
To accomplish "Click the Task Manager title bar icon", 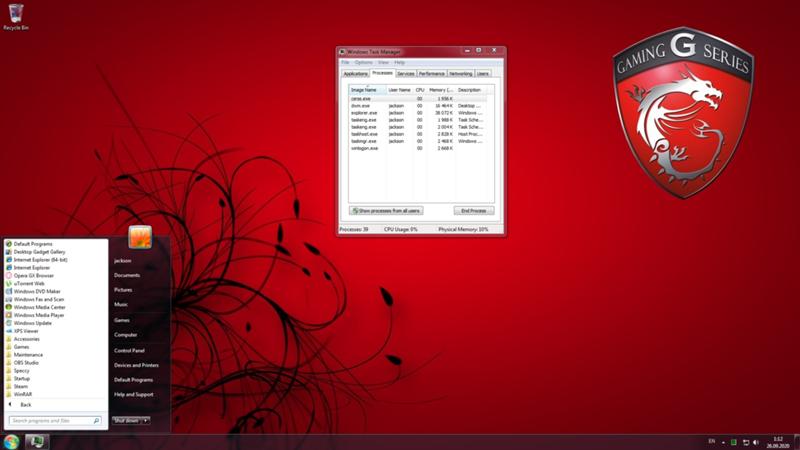I will click(x=342, y=52).
